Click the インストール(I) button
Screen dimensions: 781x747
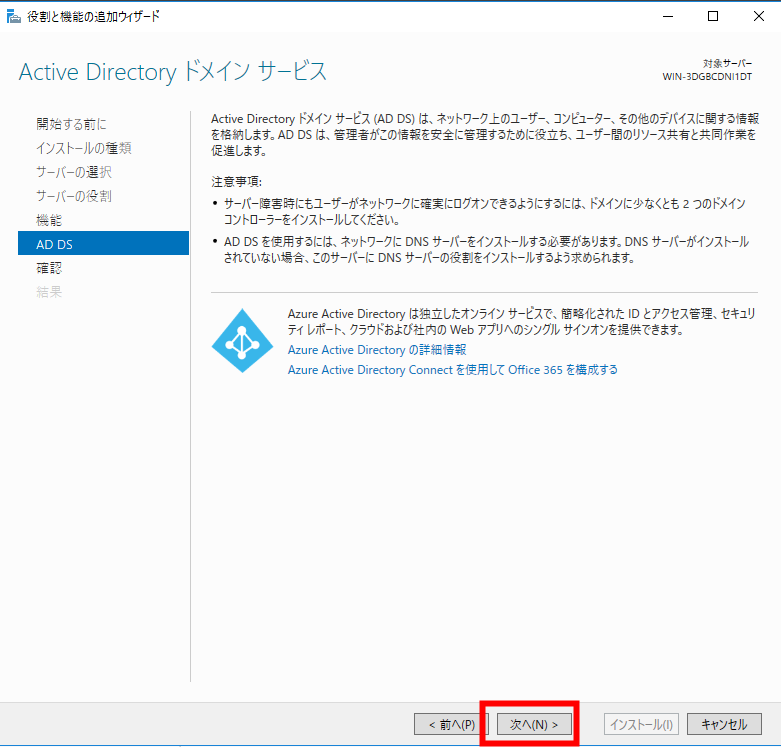pyautogui.click(x=641, y=724)
